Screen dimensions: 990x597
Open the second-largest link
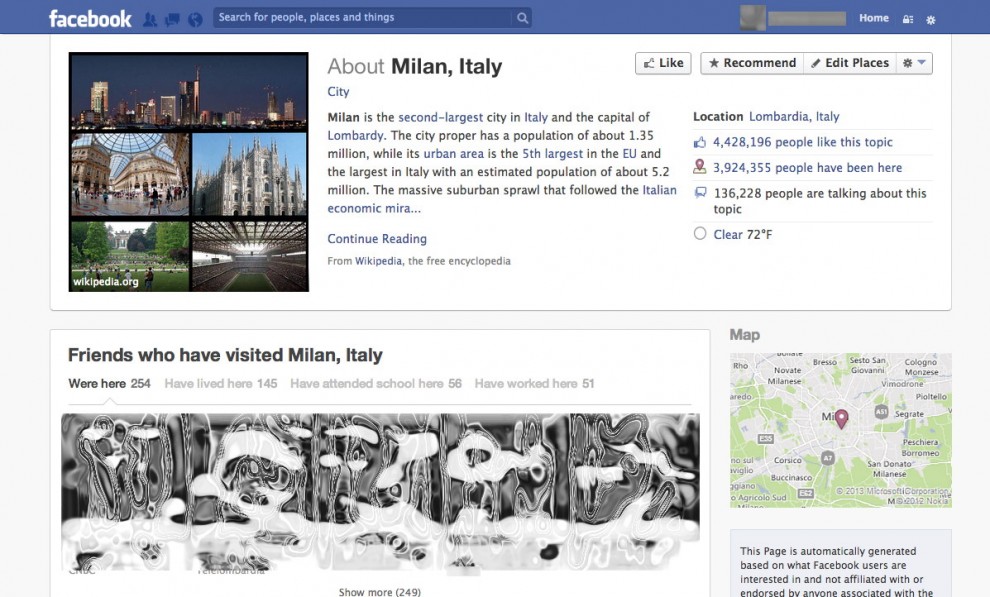(440, 117)
